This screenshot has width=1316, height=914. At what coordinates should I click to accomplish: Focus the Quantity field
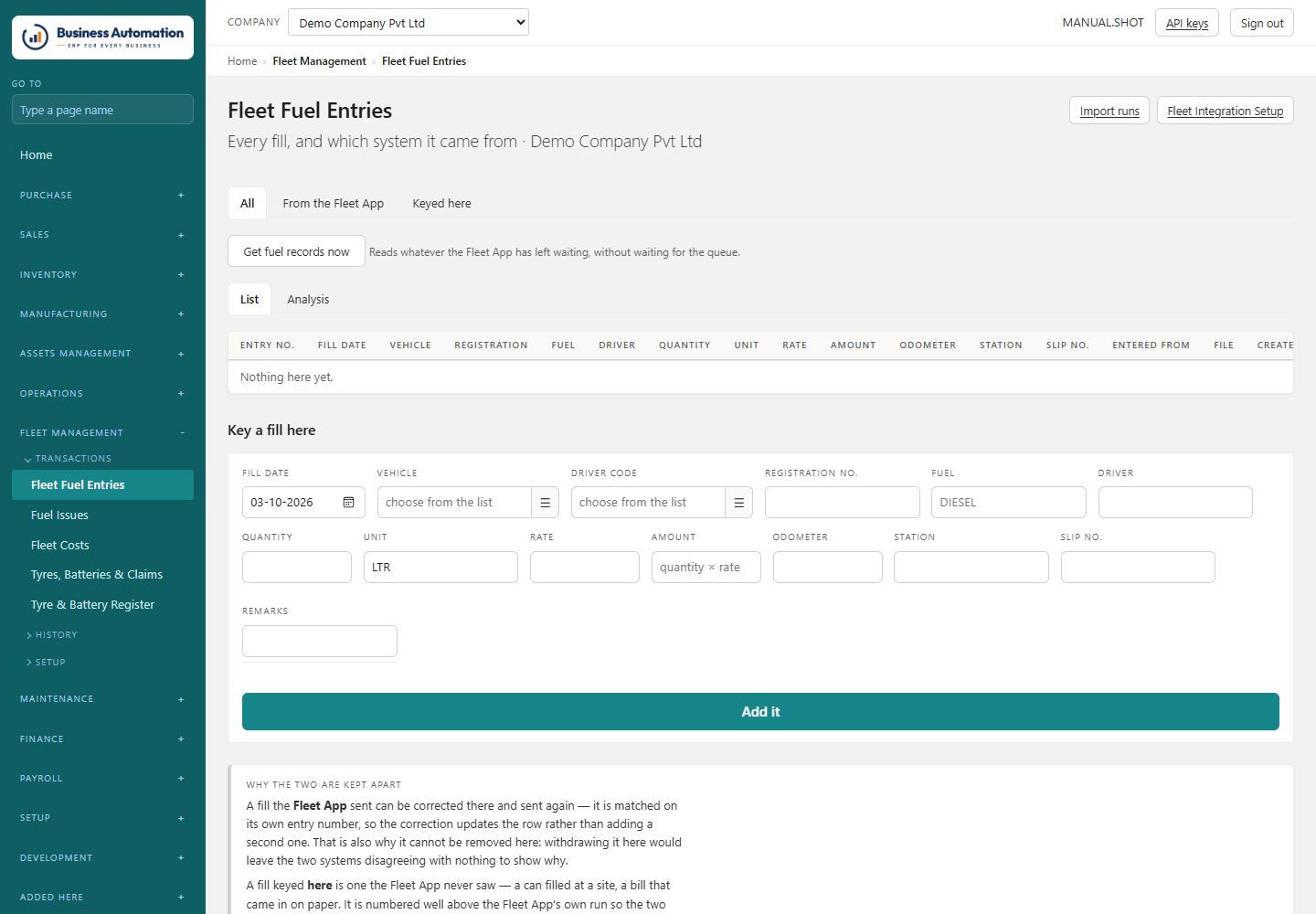click(297, 568)
